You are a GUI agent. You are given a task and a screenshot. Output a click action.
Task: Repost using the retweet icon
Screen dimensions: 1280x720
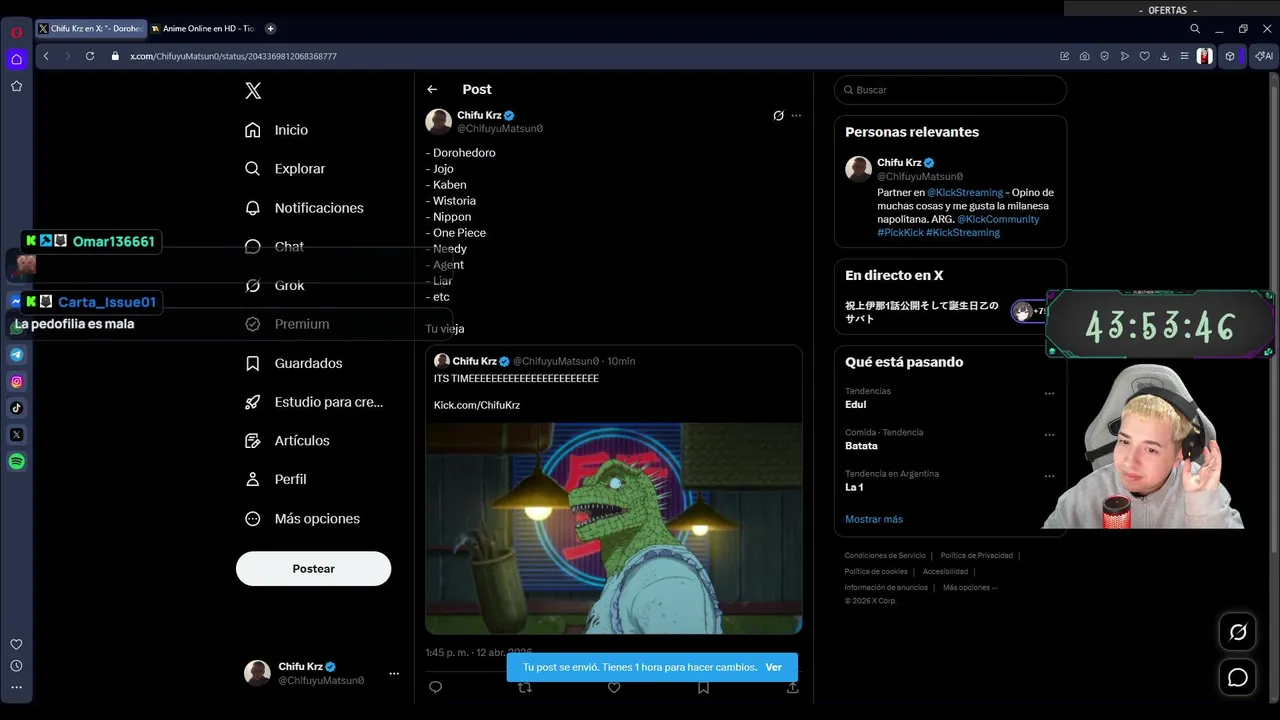[525, 688]
